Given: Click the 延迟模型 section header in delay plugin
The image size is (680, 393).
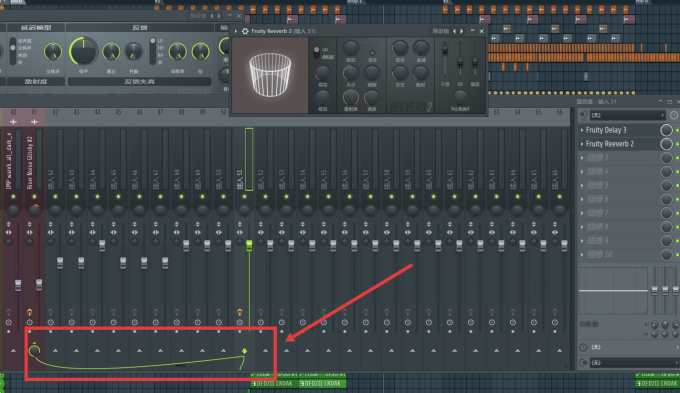Looking at the screenshot, I should 36,27.
